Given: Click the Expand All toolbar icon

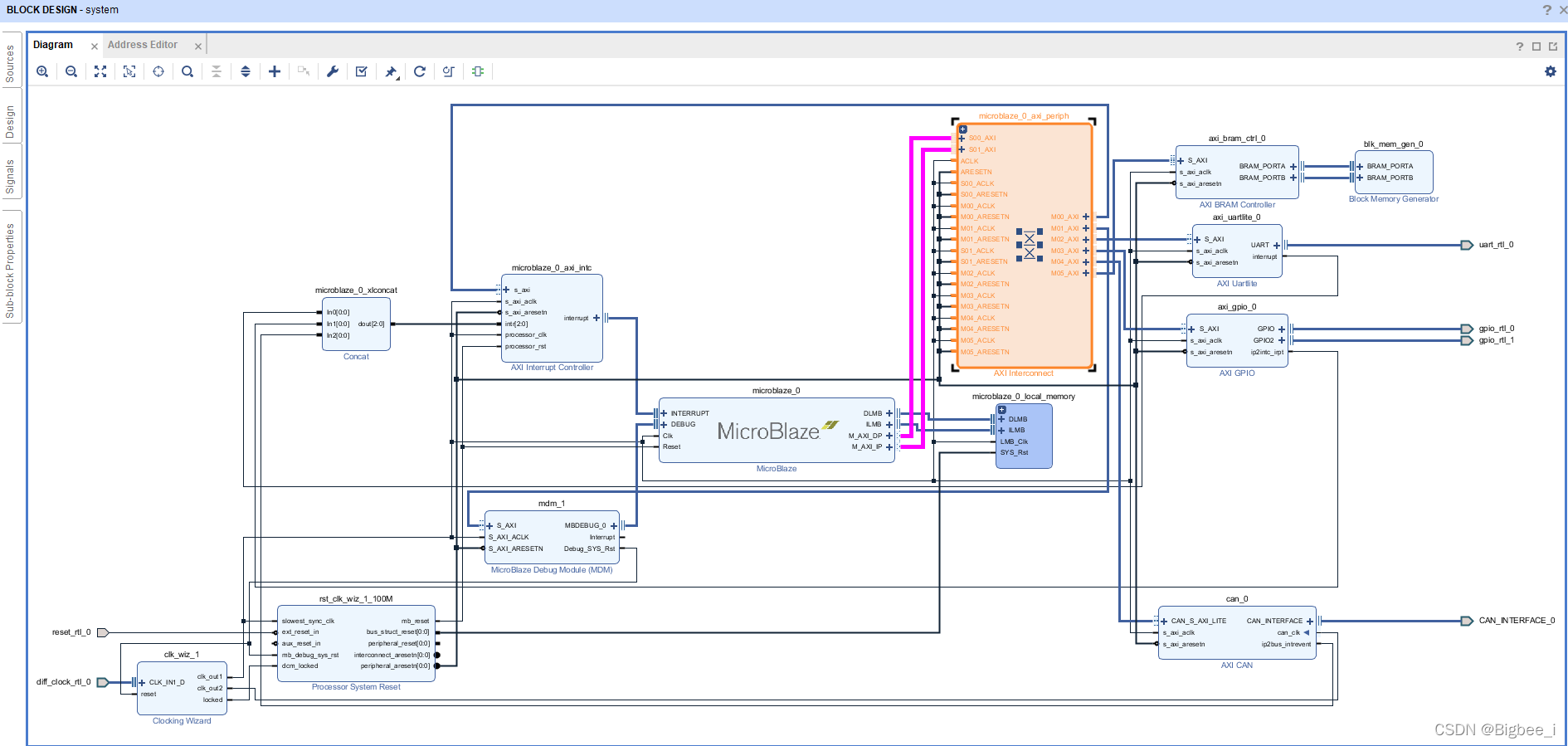Looking at the screenshot, I should (x=246, y=71).
